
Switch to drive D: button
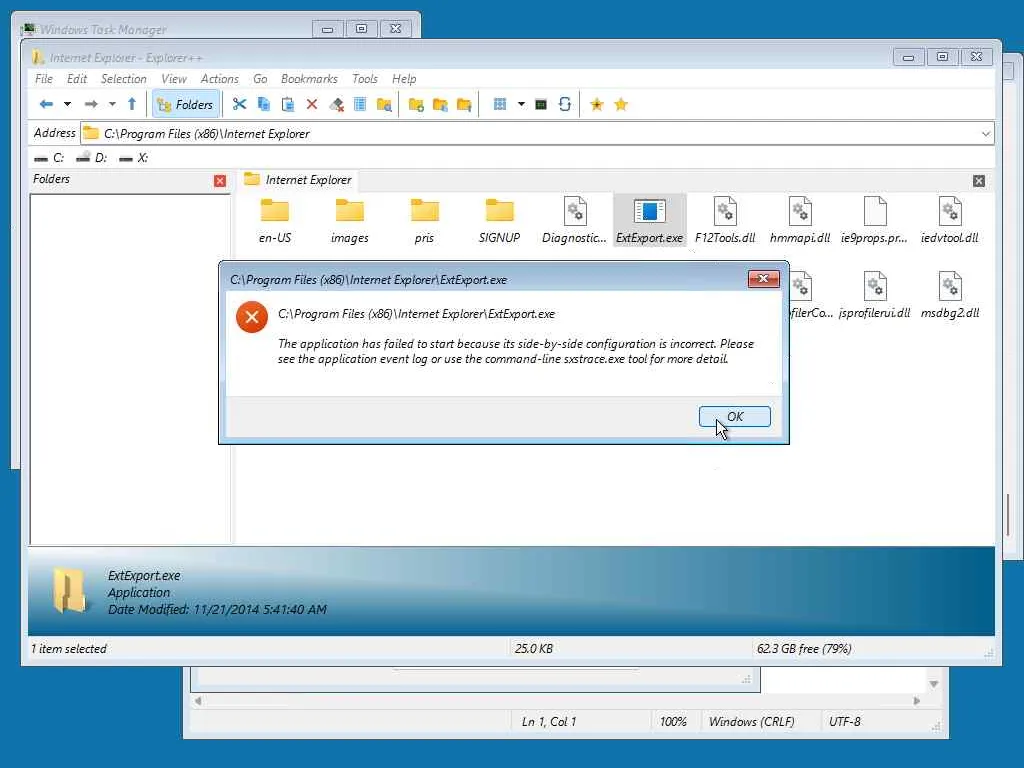(x=91, y=157)
